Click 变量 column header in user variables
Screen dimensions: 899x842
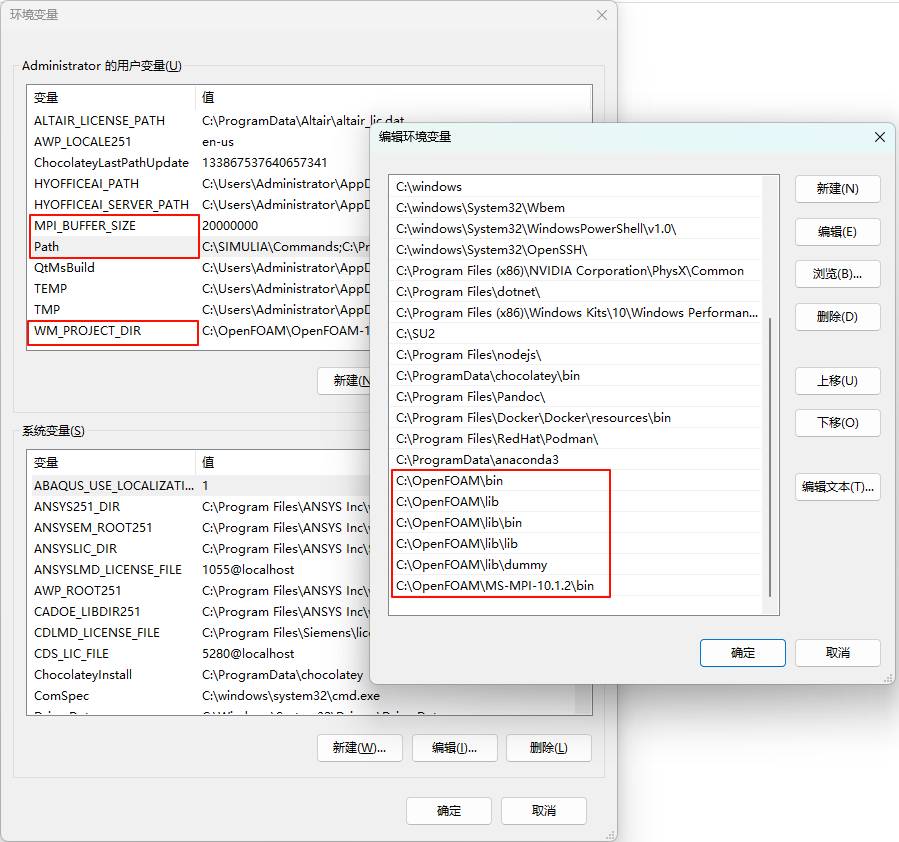[x=111, y=98]
